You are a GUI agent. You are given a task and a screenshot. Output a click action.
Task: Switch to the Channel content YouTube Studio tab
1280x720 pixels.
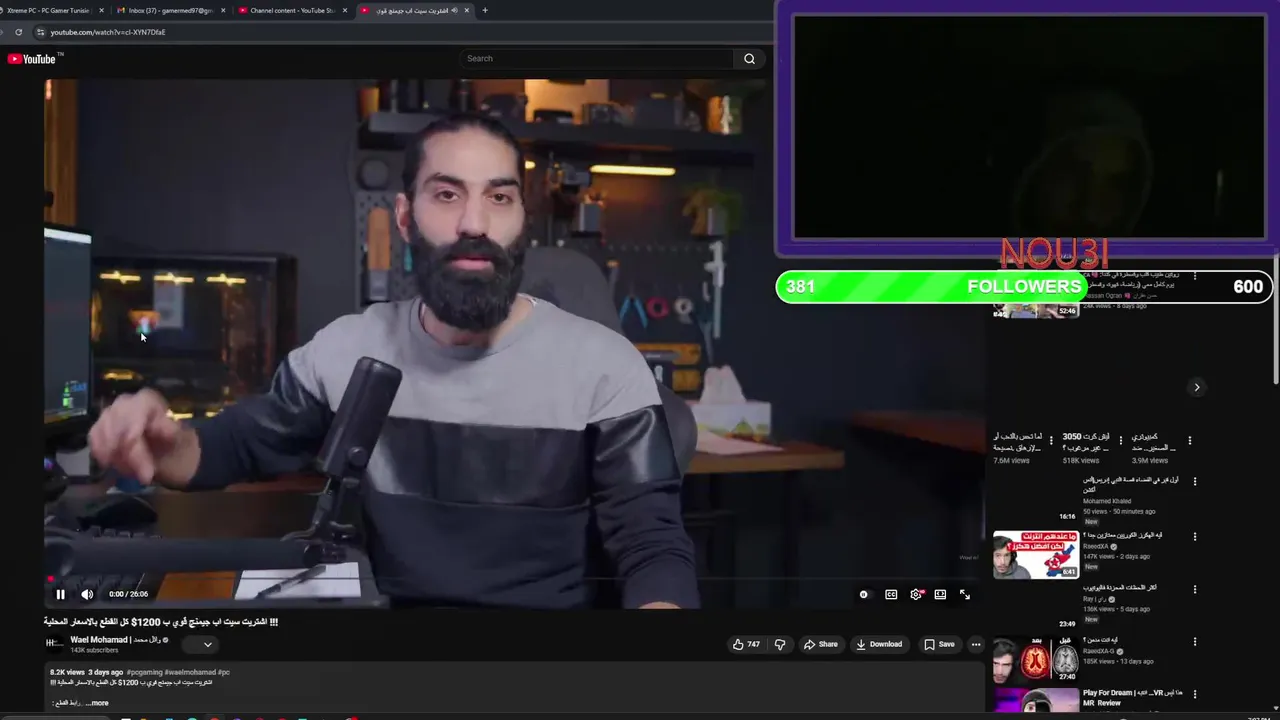click(x=292, y=10)
